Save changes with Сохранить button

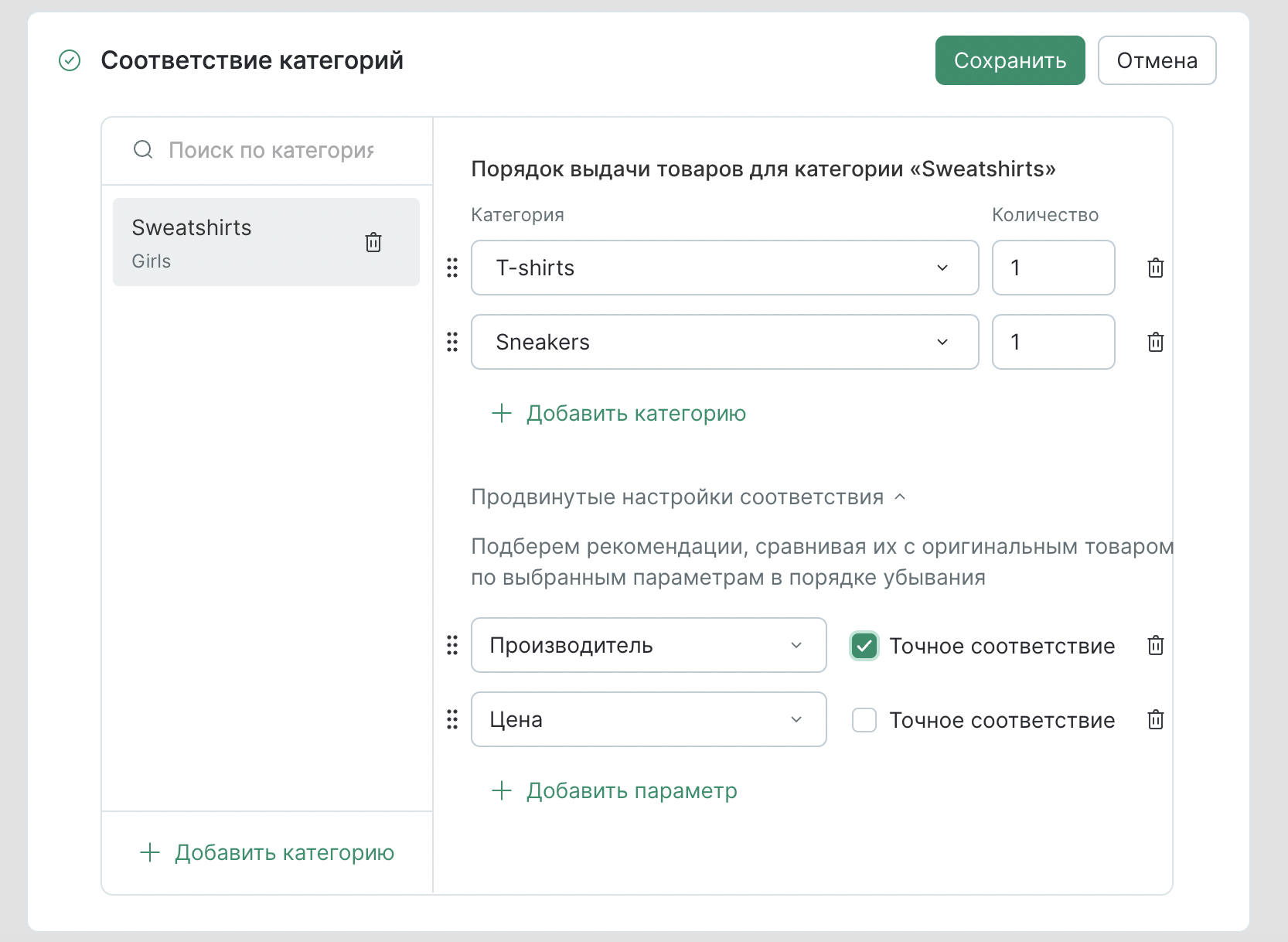1010,60
